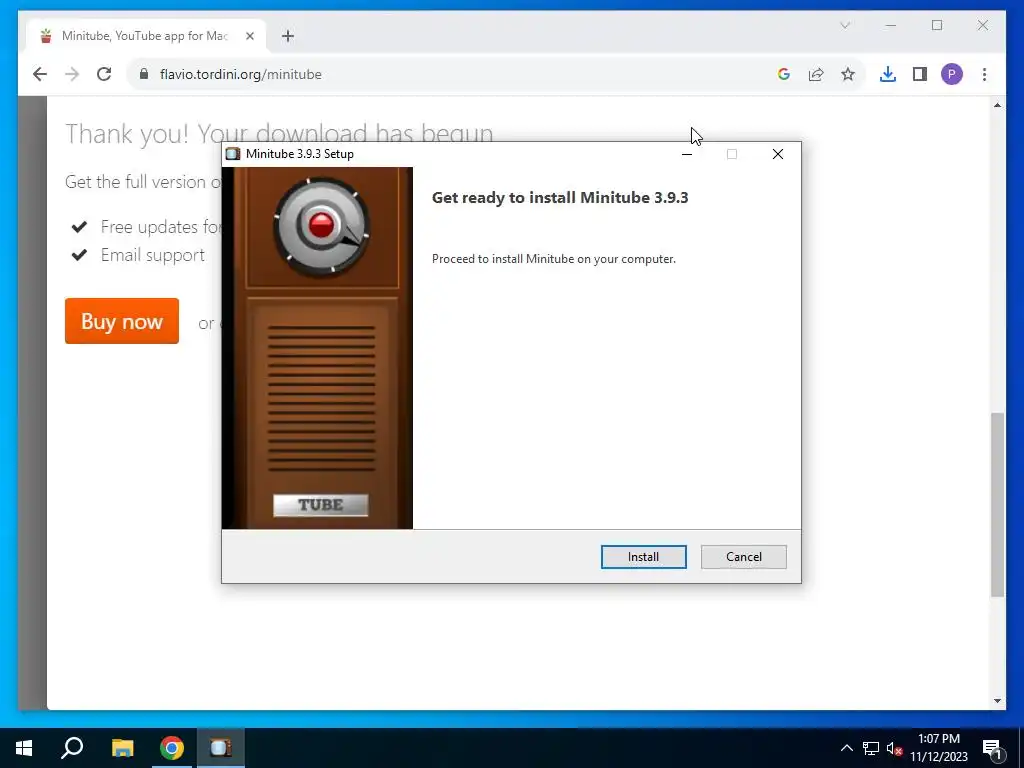This screenshot has height=768, width=1024.
Task: Click the scrollbar up arrow
Action: pos(997,105)
